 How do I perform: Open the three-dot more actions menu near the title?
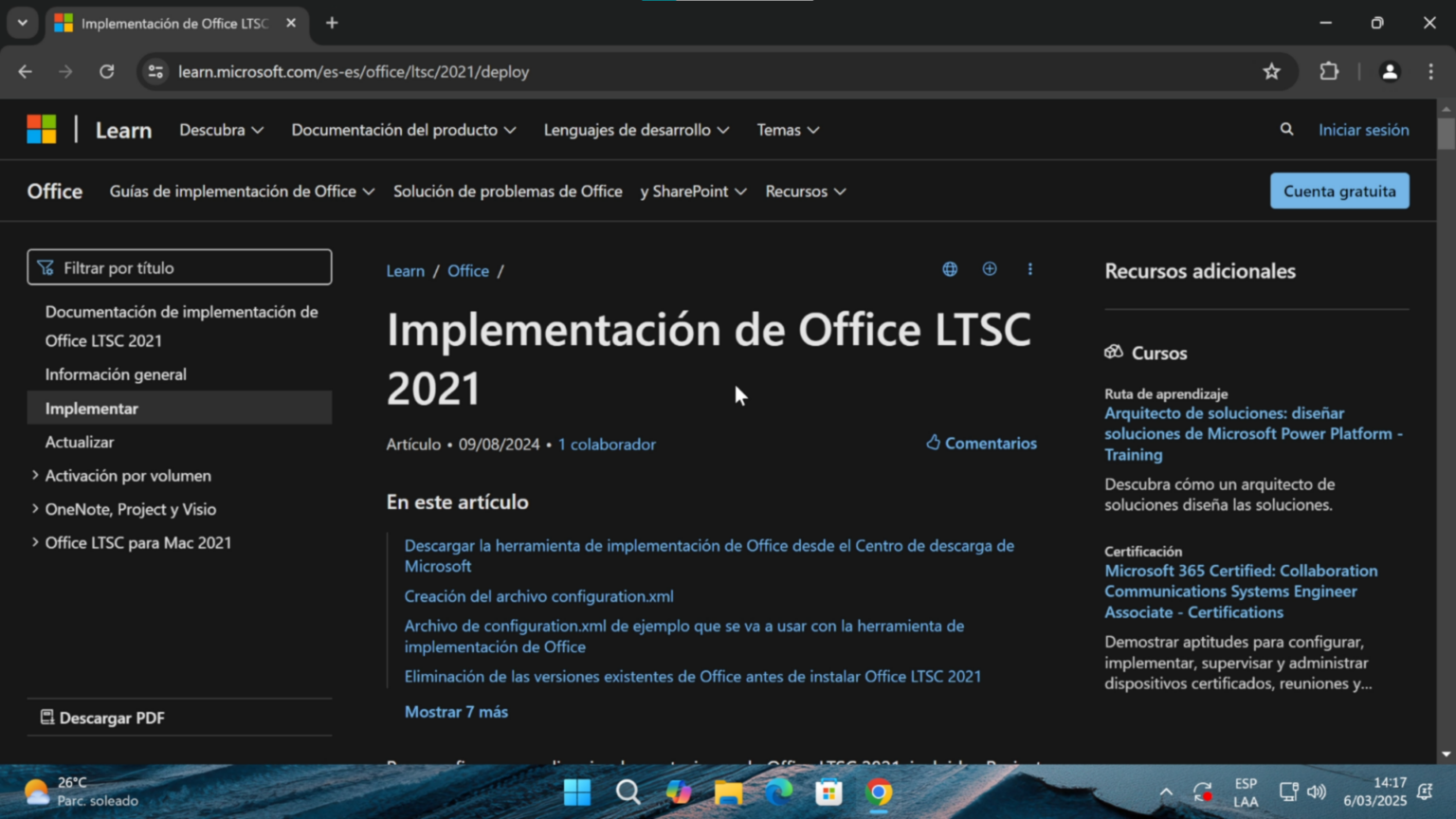[1029, 269]
